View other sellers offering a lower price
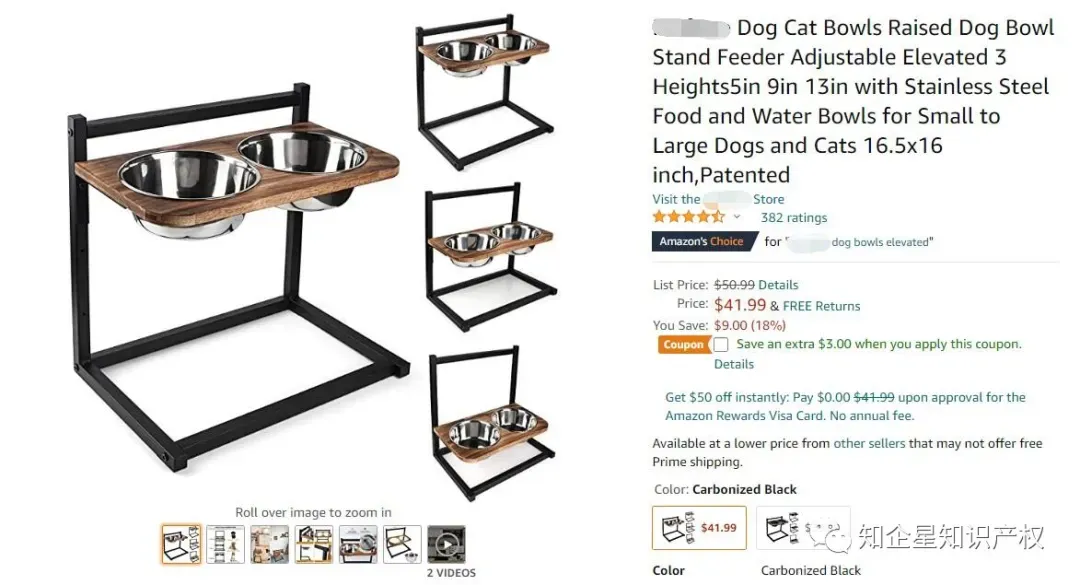Image resolution: width=1080 pixels, height=585 pixels. [x=869, y=443]
